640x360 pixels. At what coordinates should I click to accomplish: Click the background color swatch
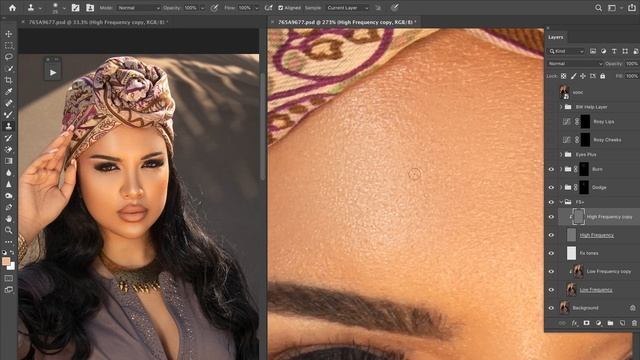tap(12, 267)
